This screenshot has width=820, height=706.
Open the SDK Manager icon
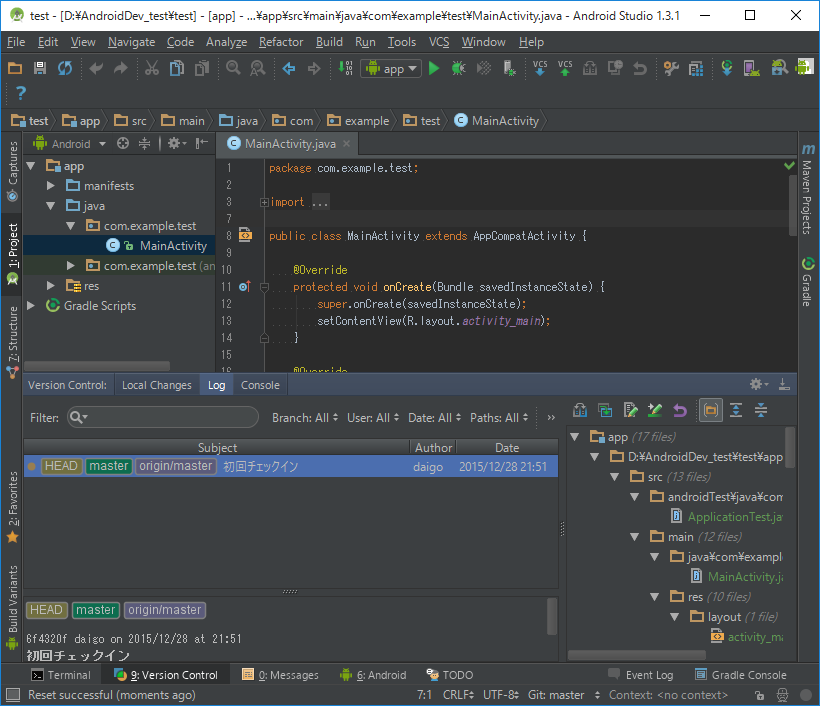point(779,68)
